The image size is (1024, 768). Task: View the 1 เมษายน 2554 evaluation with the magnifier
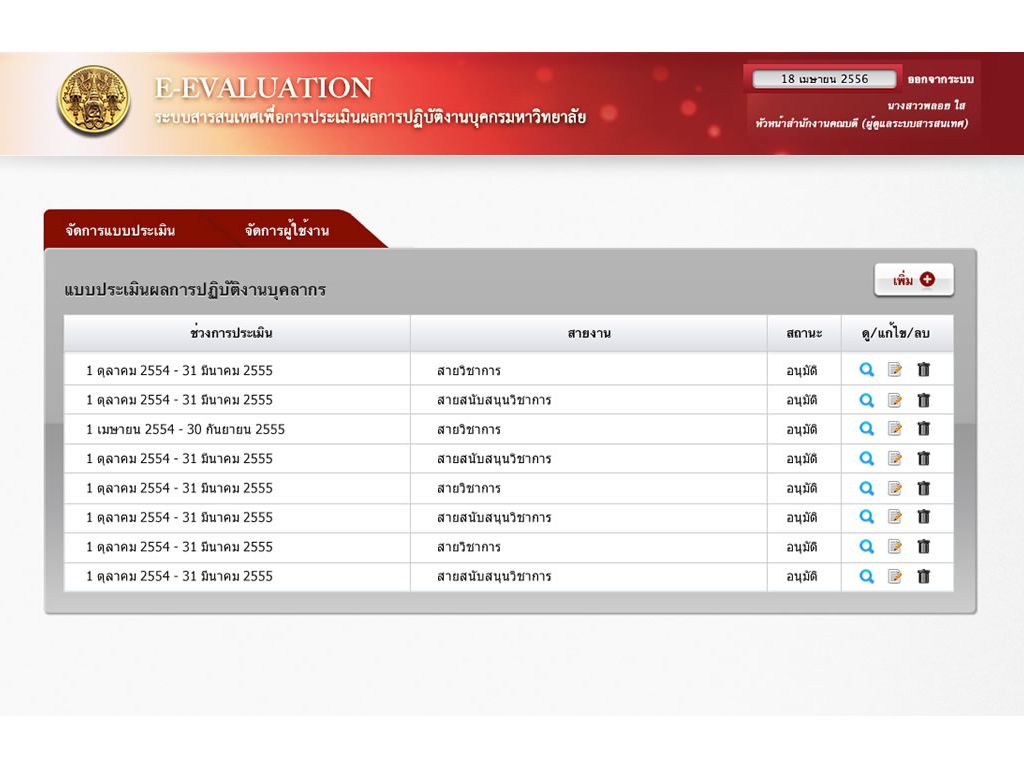866,429
